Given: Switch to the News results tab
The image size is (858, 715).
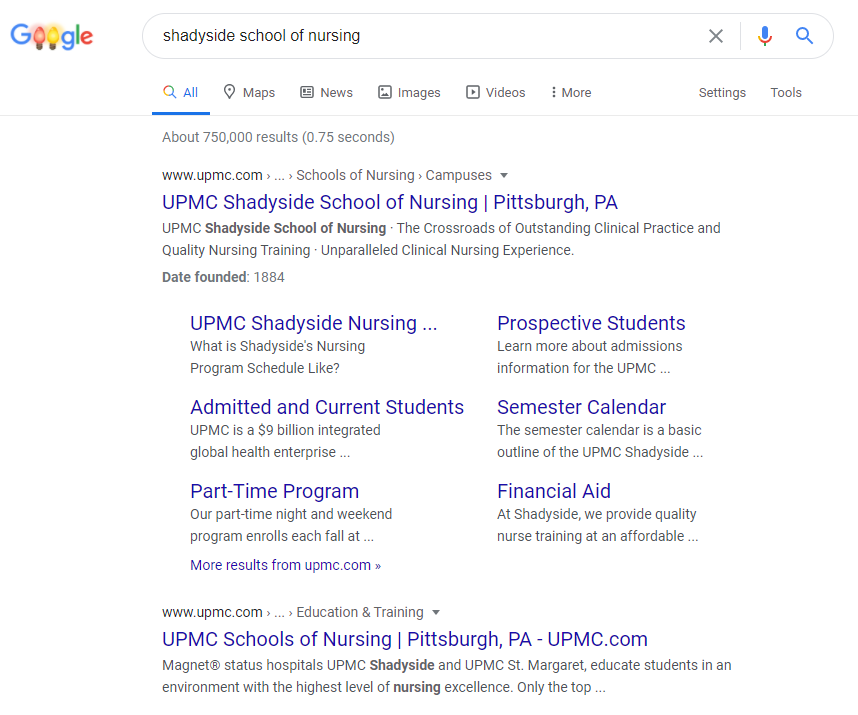Looking at the screenshot, I should (x=326, y=92).
